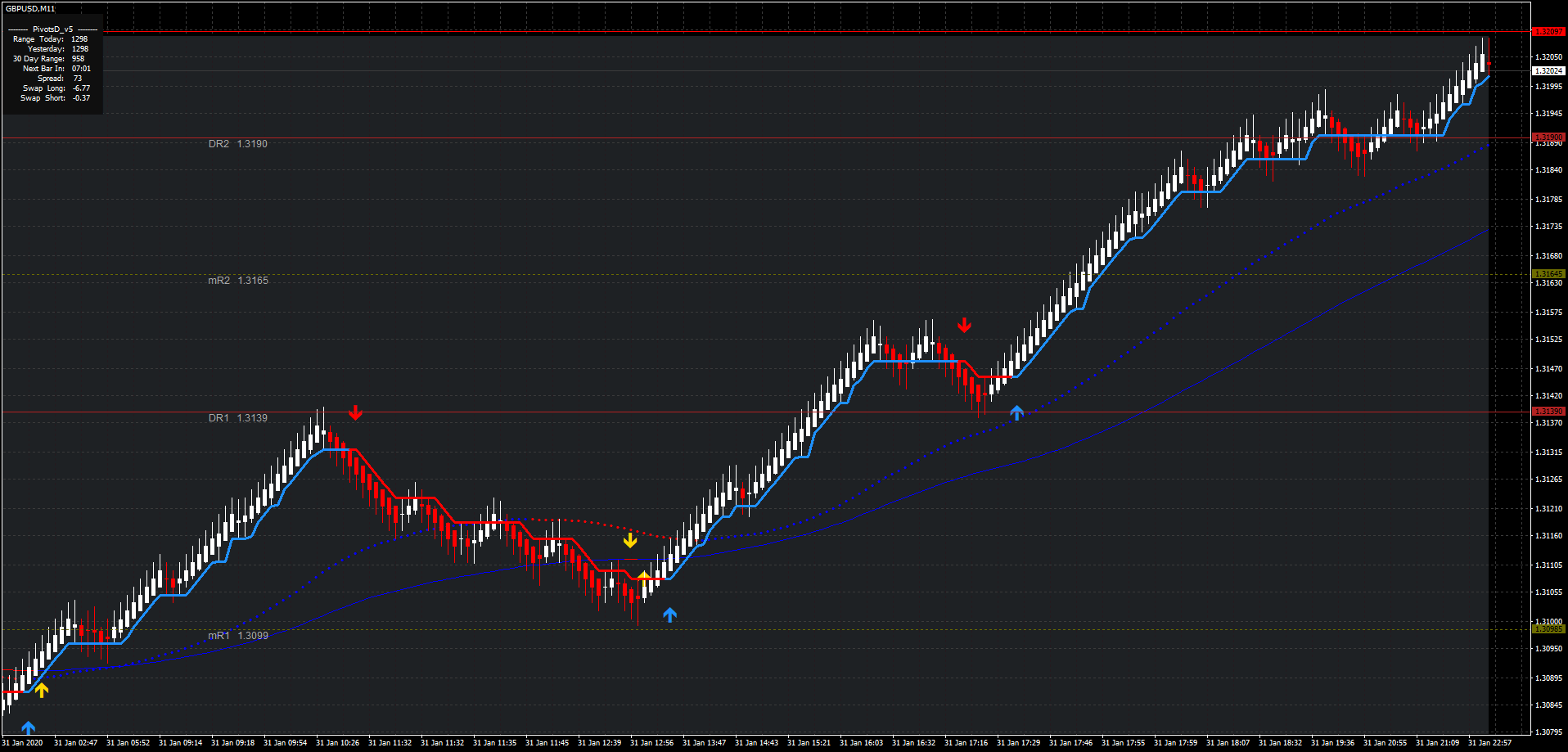Click the 1.31210 price scale label
Viewport: 1568px width, 752px height.
coord(1548,509)
